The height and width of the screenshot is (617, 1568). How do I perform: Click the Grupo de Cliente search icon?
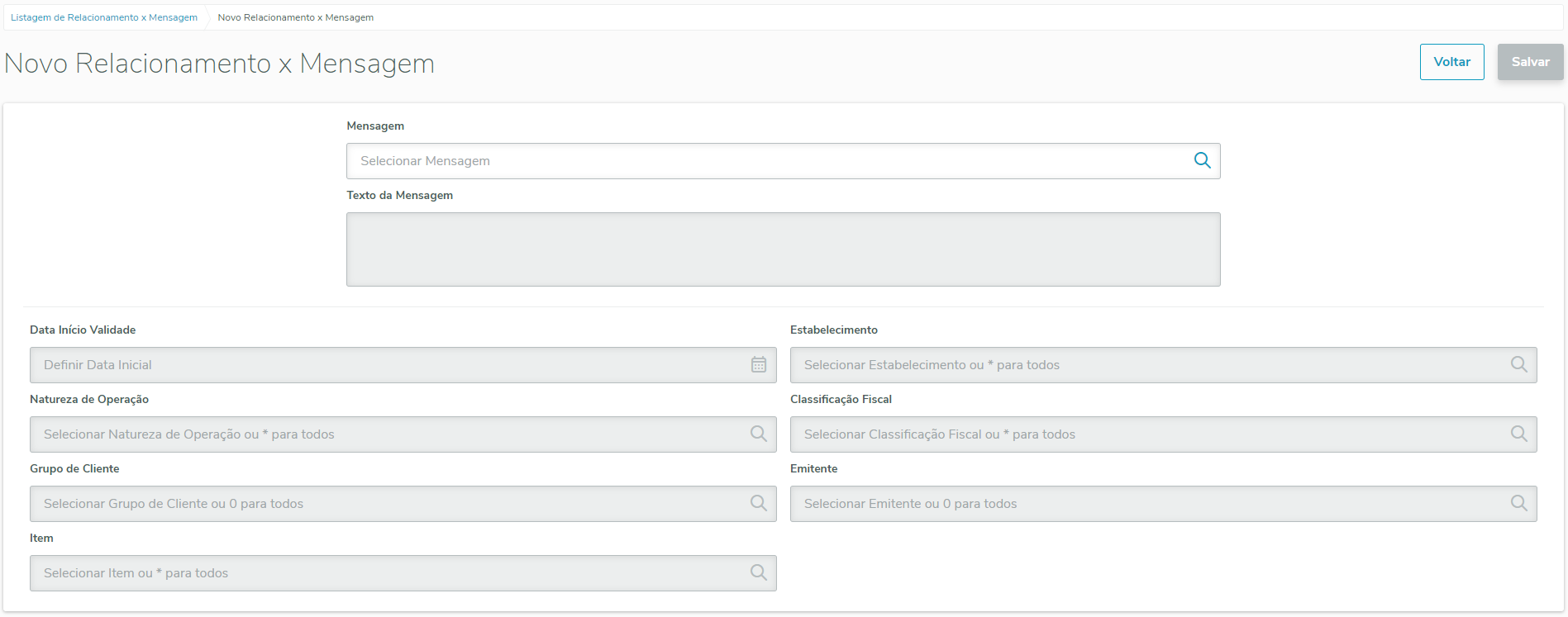[x=758, y=504]
